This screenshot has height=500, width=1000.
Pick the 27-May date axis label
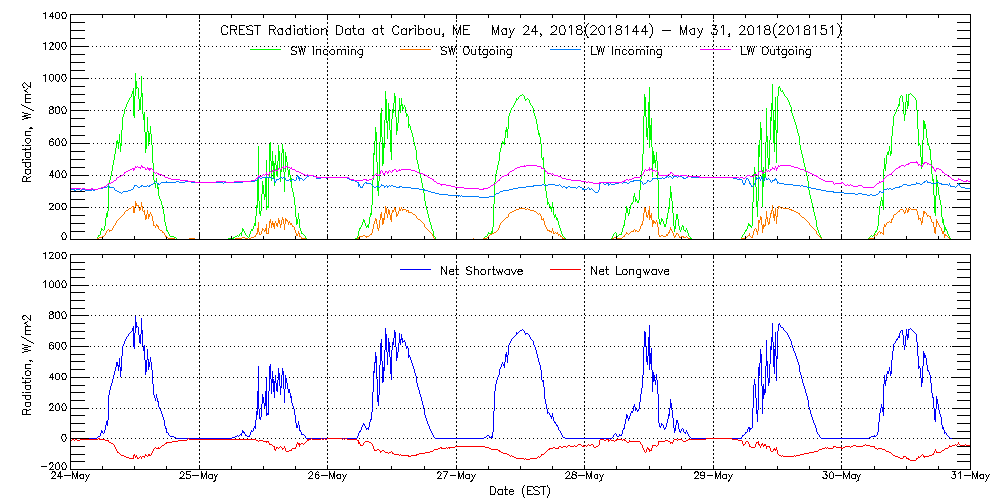point(456,477)
